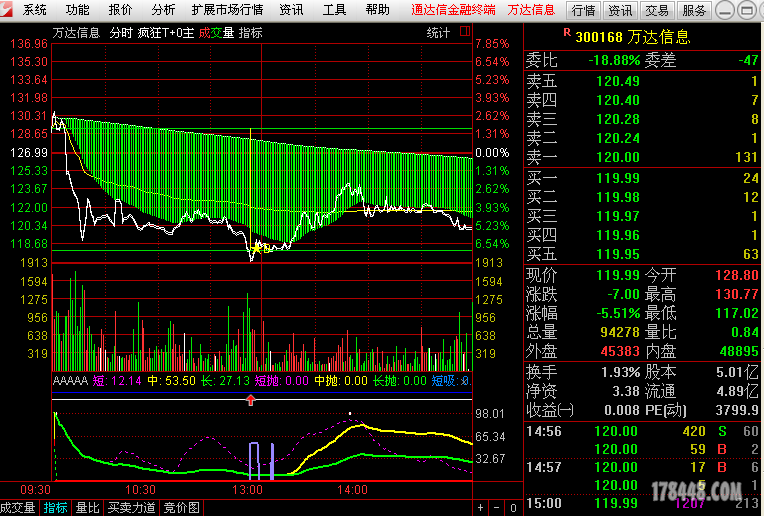
Task: Click the 资讯 button beside 行情
Action: coord(620,10)
